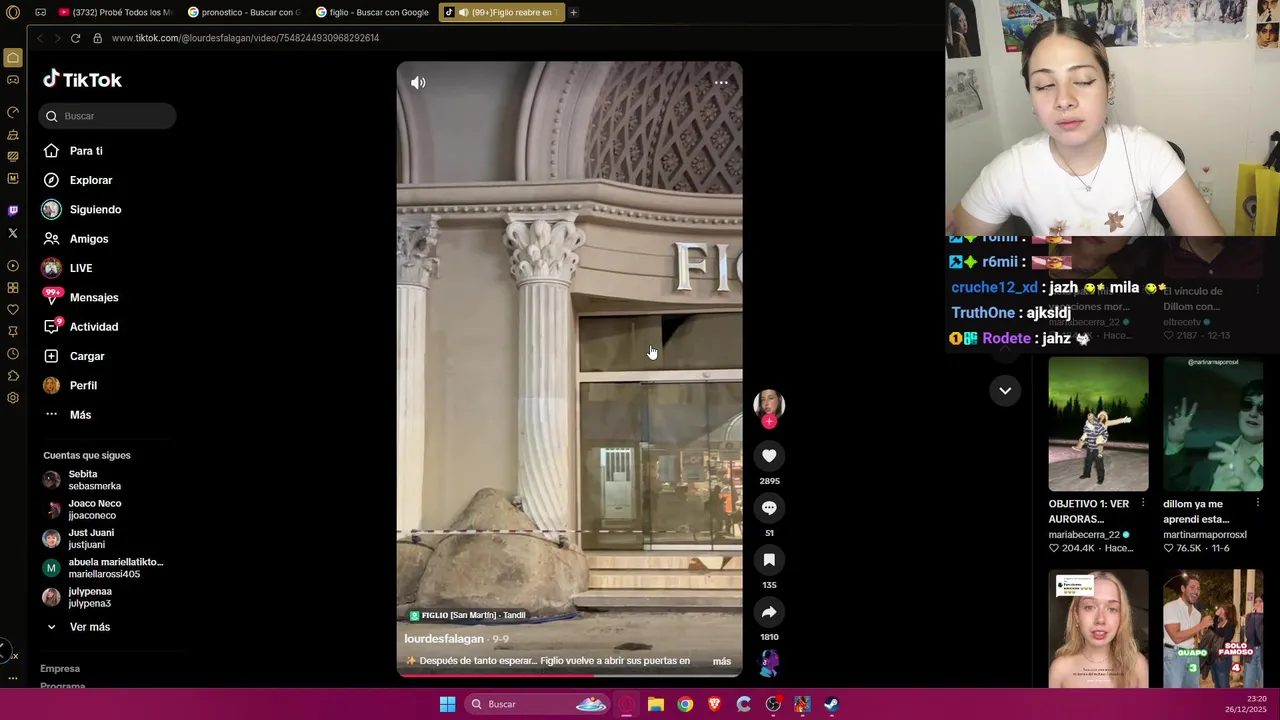Image resolution: width=1280 pixels, height=720 pixels.
Task: Open lourdesfalagan username on video overlay
Action: [444, 639]
